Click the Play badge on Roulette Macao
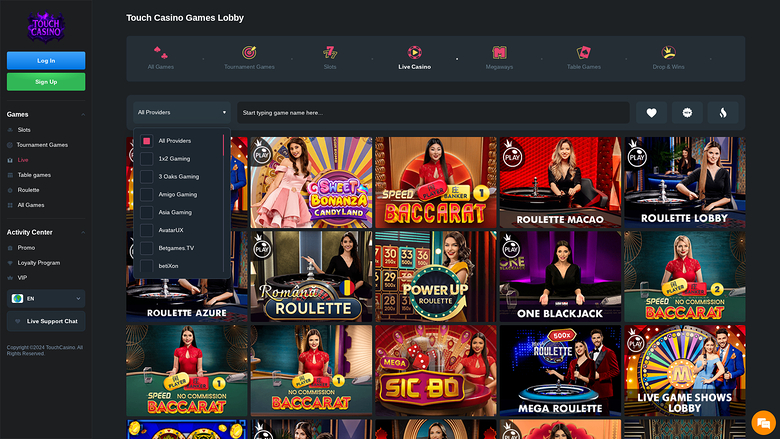The height and width of the screenshot is (439, 780). click(x=512, y=155)
